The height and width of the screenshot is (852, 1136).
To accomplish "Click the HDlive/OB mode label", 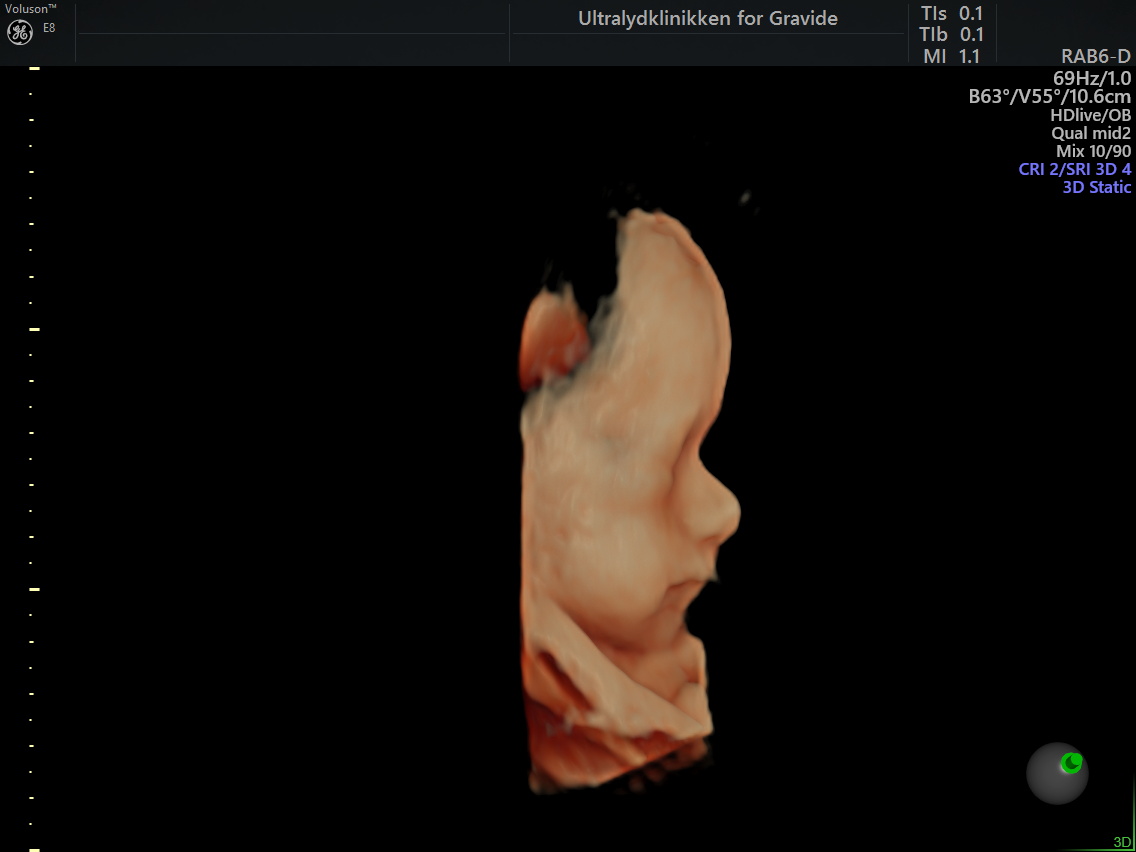I will pyautogui.click(x=1090, y=115).
